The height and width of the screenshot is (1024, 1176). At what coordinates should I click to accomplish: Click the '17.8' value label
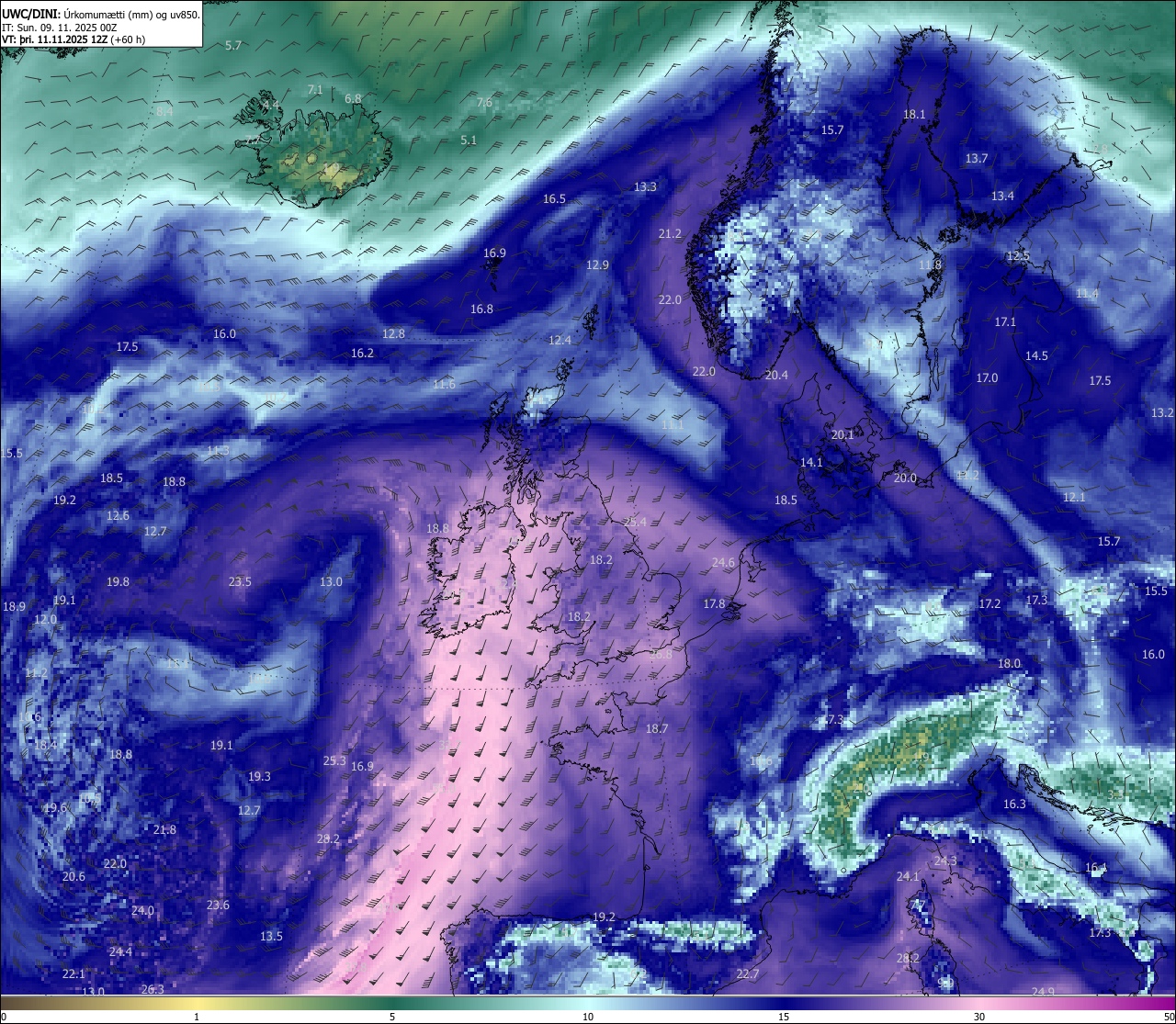pos(714,604)
